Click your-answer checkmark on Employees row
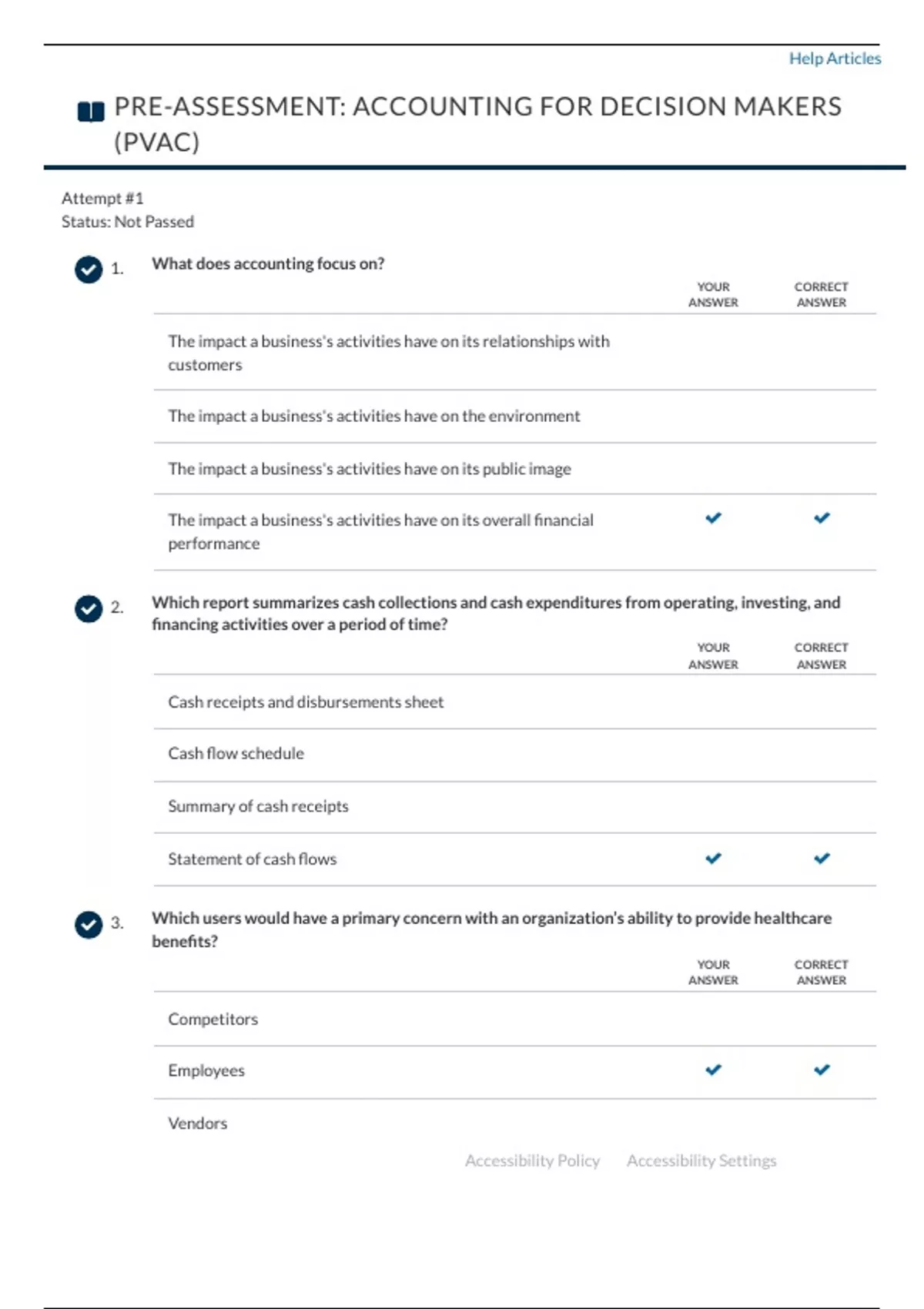The image size is (924, 1309). [714, 1070]
